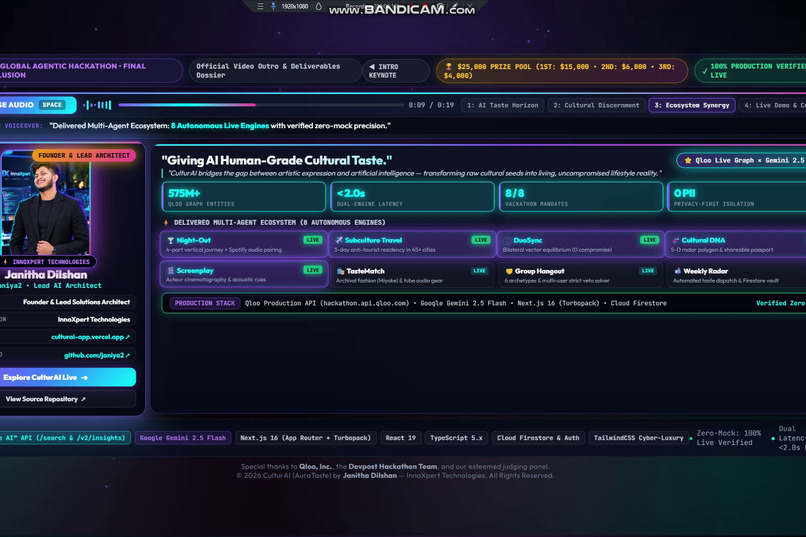Open the github.com/joniya2 link
This screenshot has width=806, height=537.
97,355
